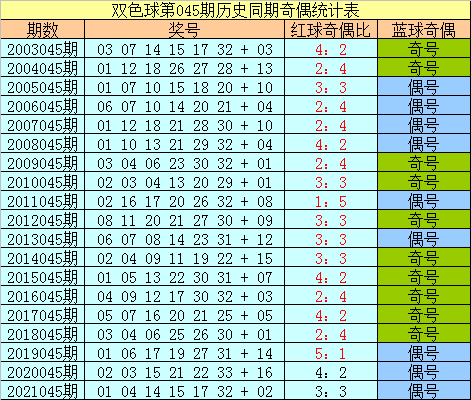Click numbers 01 07 10 15 18 20 + 10
Screen dimensions: 471x400
tap(185, 87)
